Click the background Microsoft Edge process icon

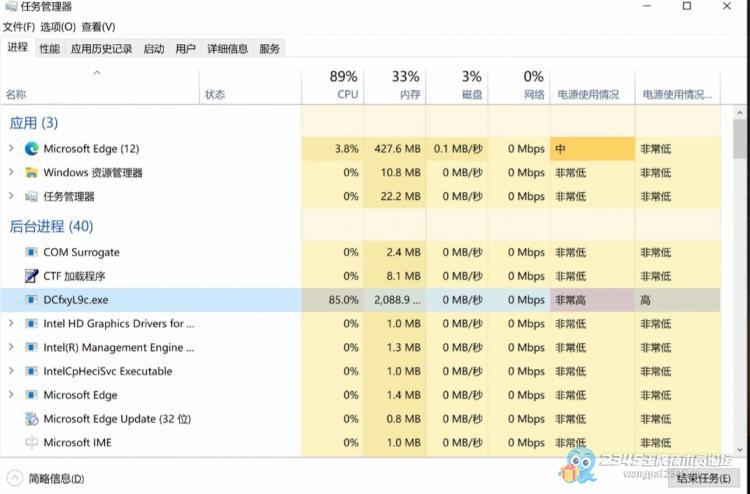point(32,395)
